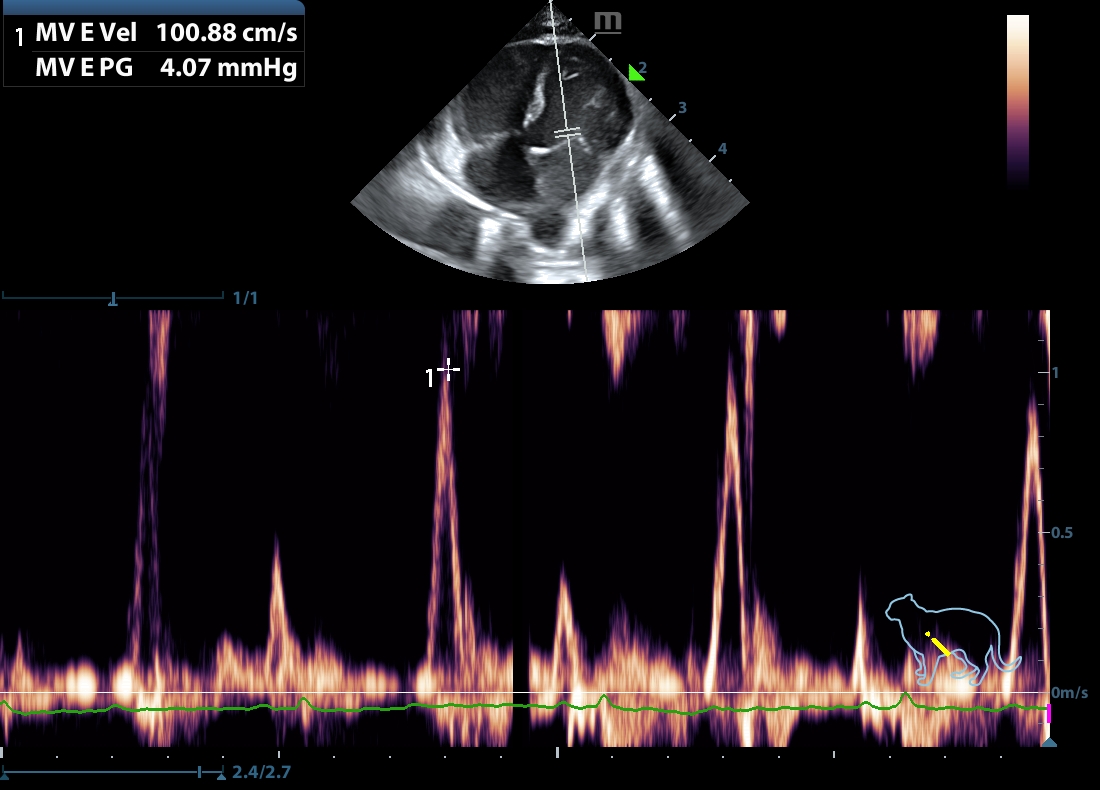Click depth marker 3 on sector scale
1100x790 pixels.
pos(682,107)
